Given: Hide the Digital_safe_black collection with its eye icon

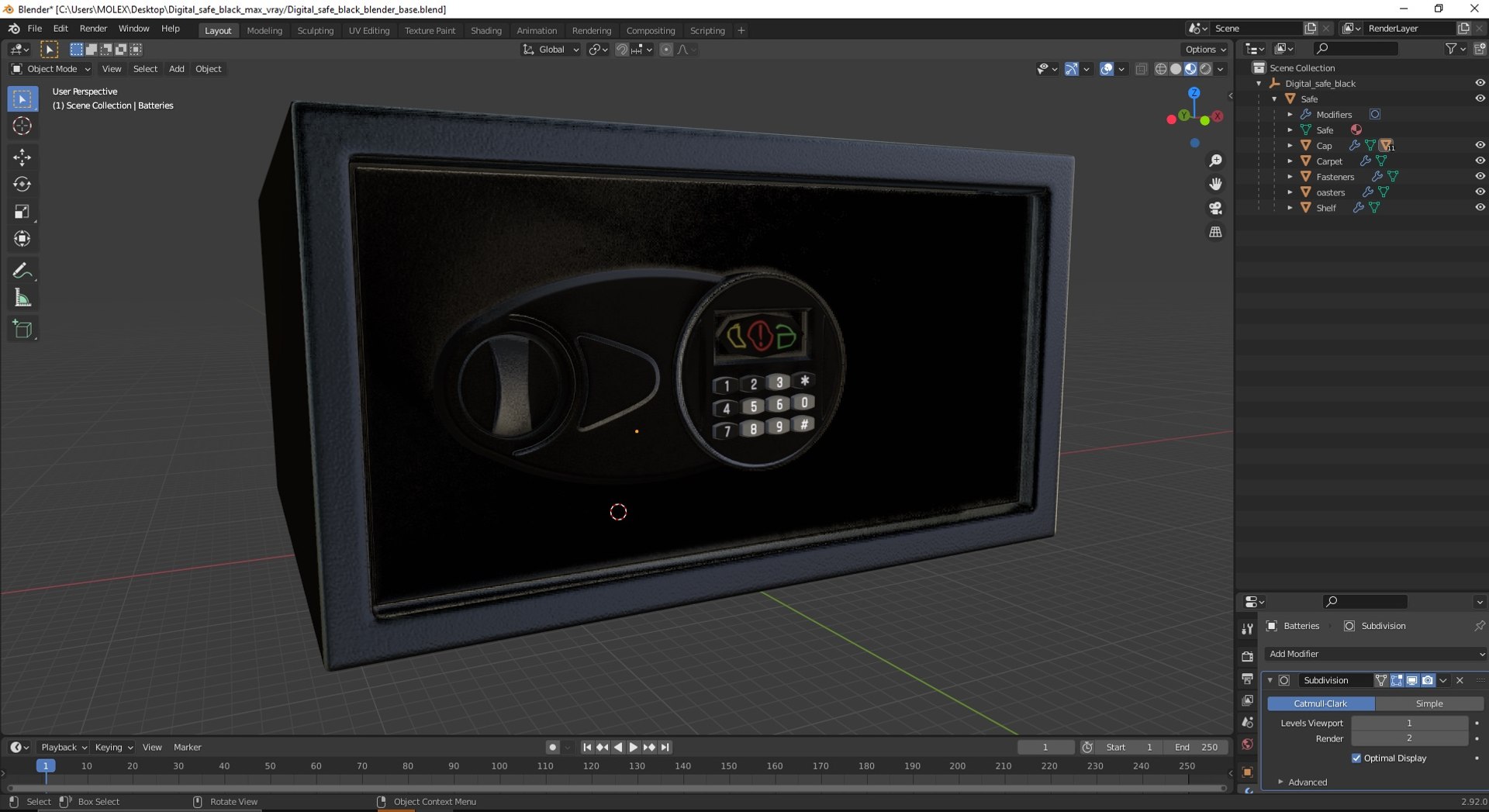Looking at the screenshot, I should tap(1480, 83).
